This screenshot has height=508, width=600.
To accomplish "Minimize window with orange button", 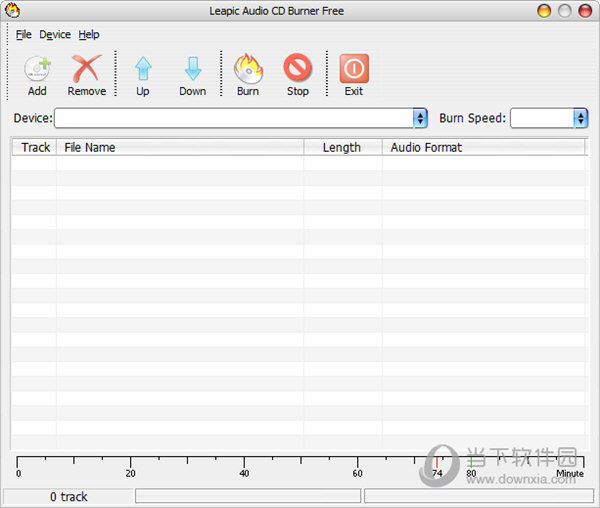I will coord(544,11).
